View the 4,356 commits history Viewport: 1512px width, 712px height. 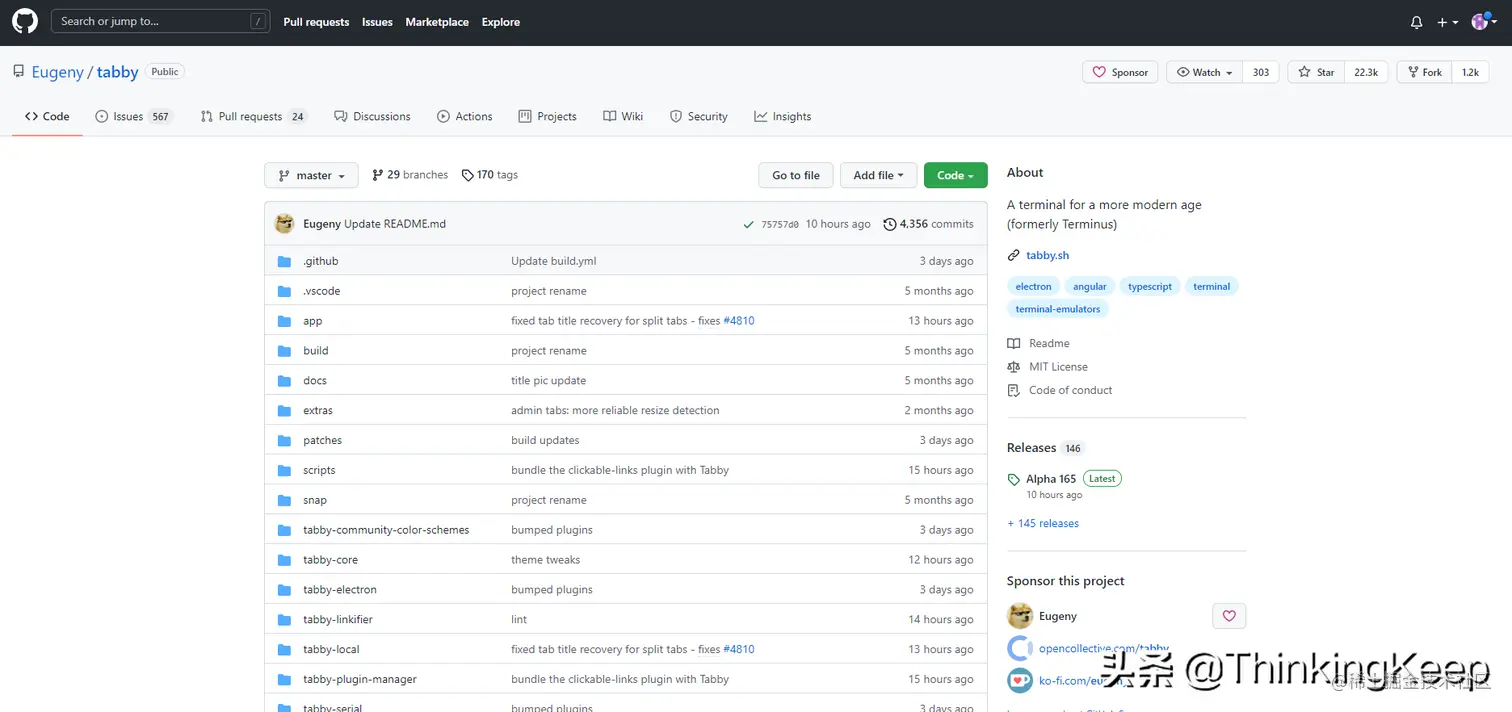928,224
